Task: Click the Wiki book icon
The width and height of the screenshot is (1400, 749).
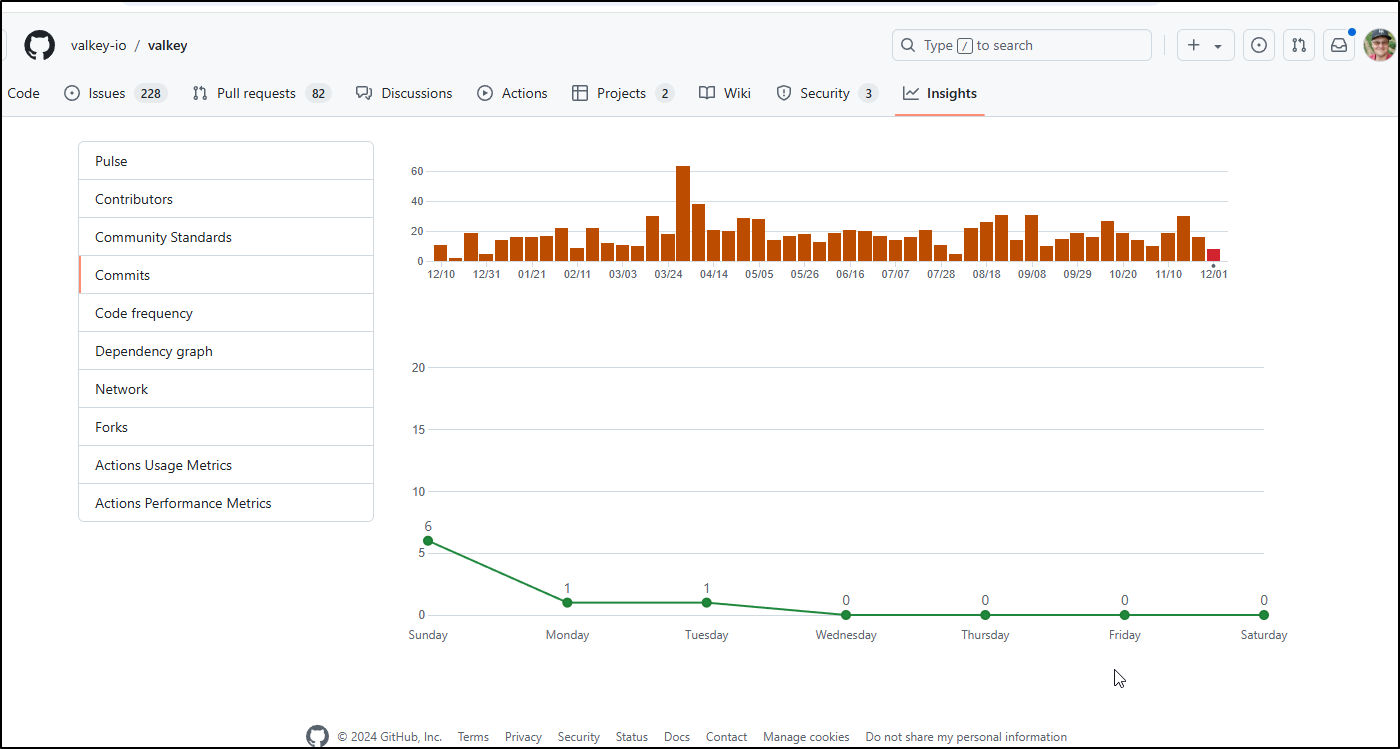Action: (707, 93)
